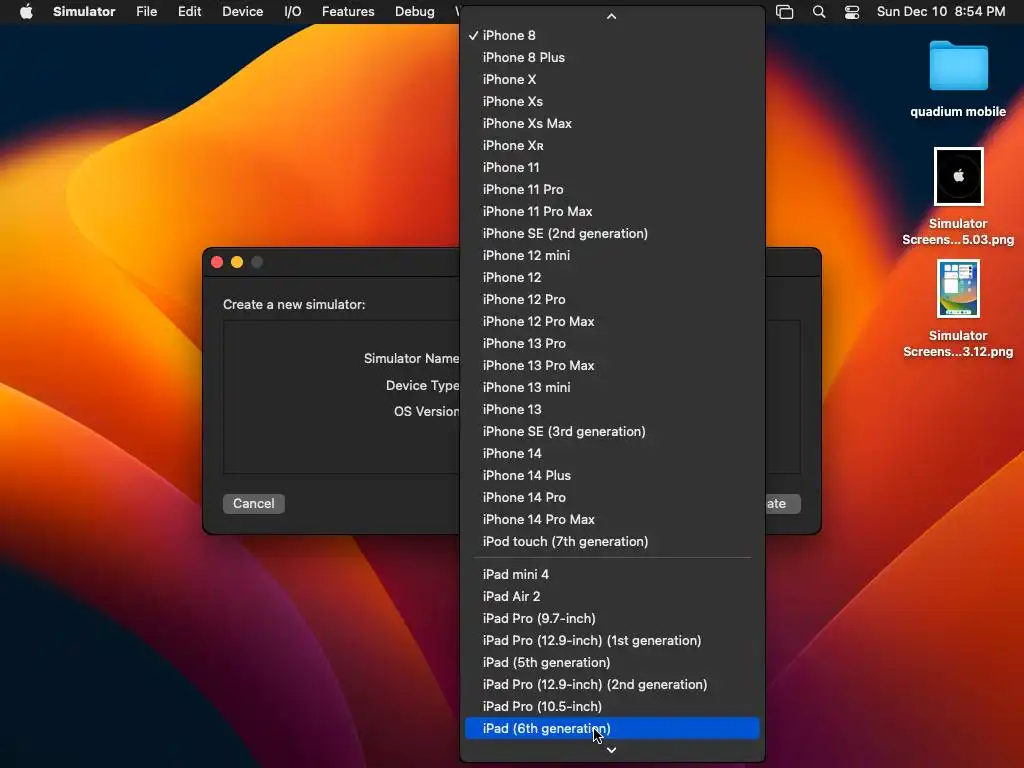Select iPod touch (7th generation)

(612, 541)
